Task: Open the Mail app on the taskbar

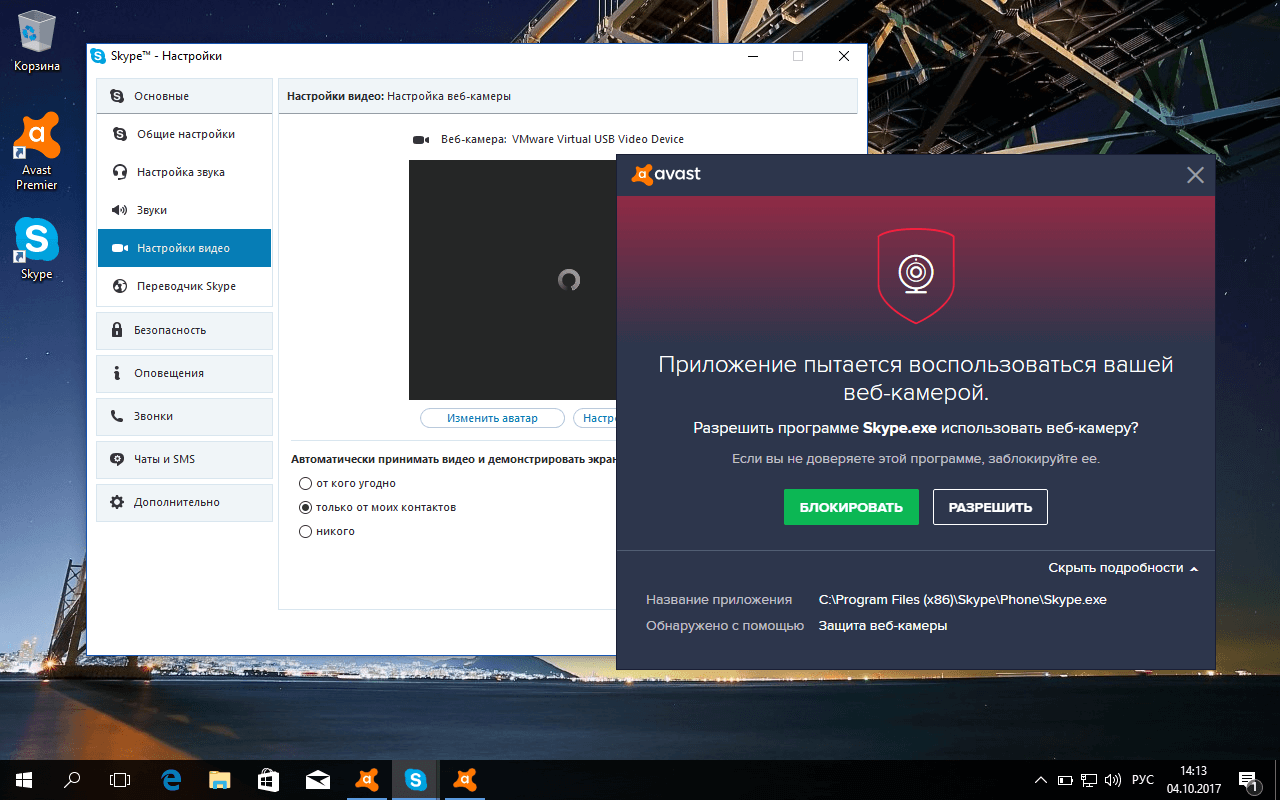Action: pos(318,779)
